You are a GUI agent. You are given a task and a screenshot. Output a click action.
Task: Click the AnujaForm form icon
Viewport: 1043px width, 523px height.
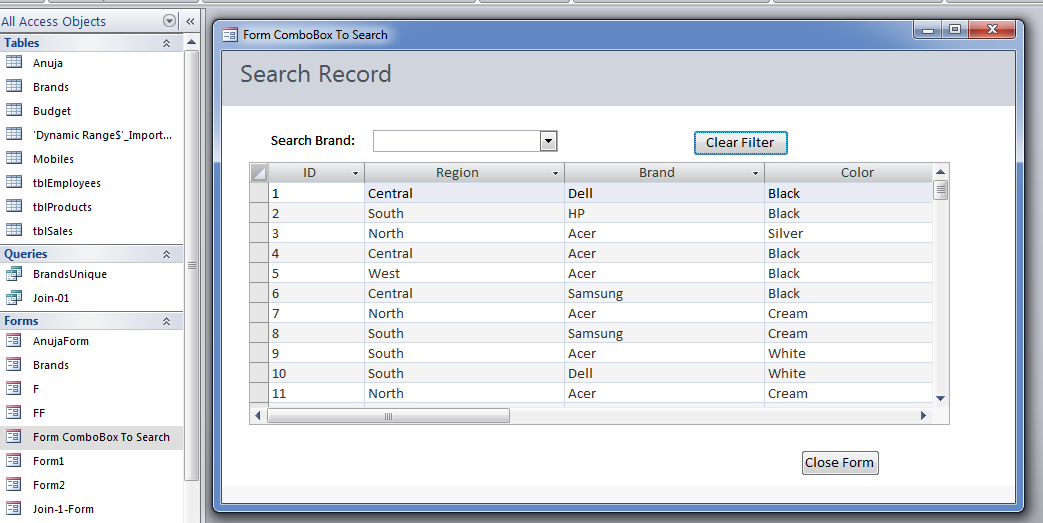tap(14, 341)
